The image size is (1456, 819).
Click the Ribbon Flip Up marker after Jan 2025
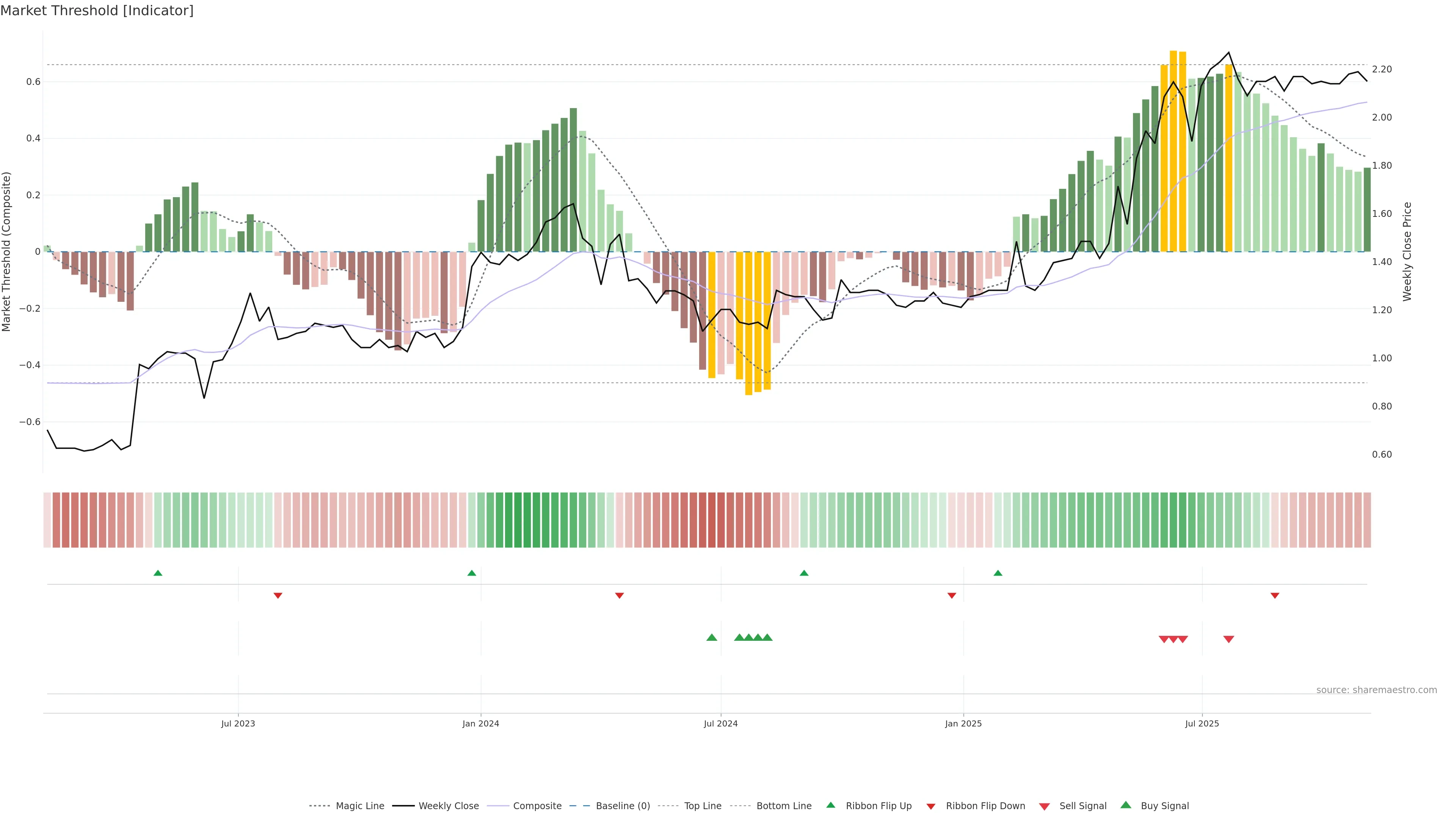point(998,573)
